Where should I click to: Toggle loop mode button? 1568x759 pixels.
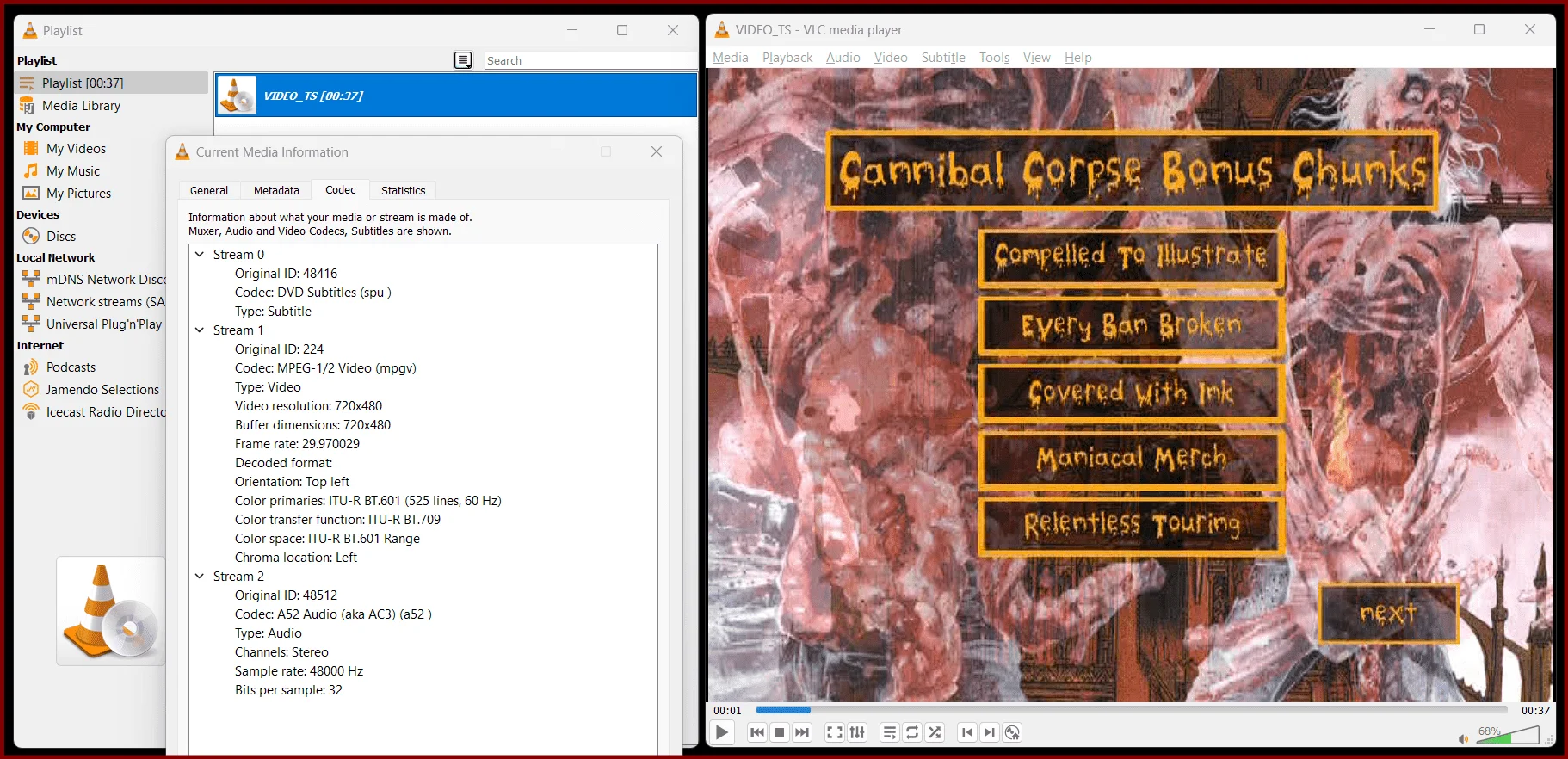(x=912, y=732)
